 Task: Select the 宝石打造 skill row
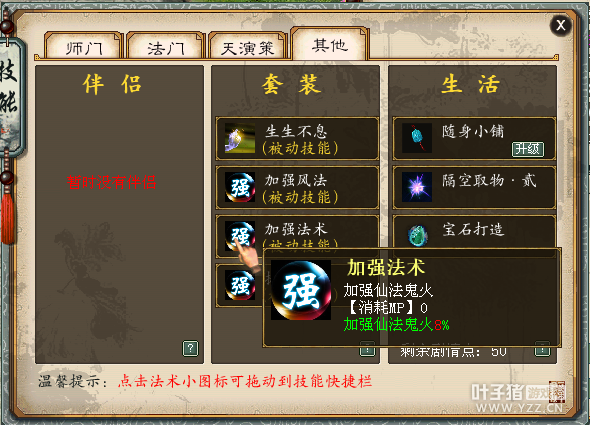(x=474, y=232)
